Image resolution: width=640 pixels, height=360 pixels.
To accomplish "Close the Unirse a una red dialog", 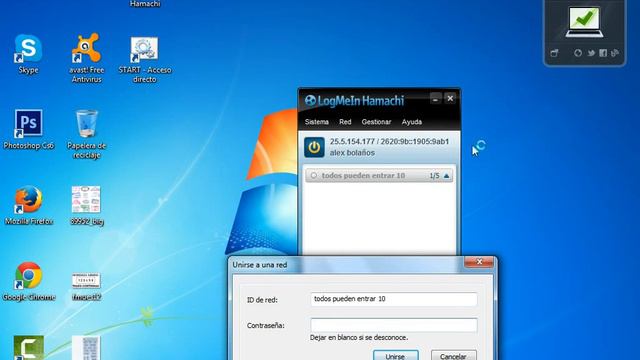I will click(x=479, y=262).
